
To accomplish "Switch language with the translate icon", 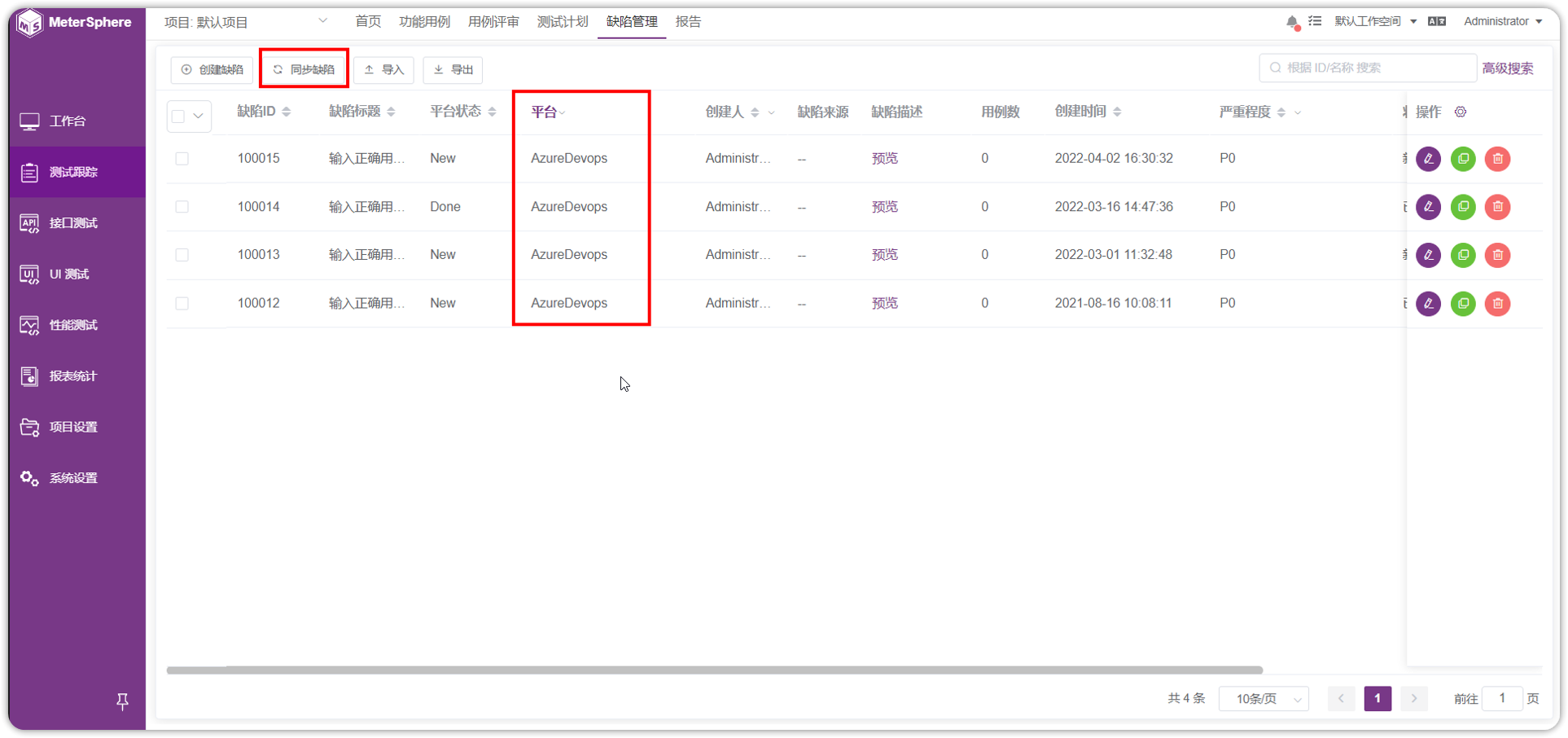I will (1437, 21).
